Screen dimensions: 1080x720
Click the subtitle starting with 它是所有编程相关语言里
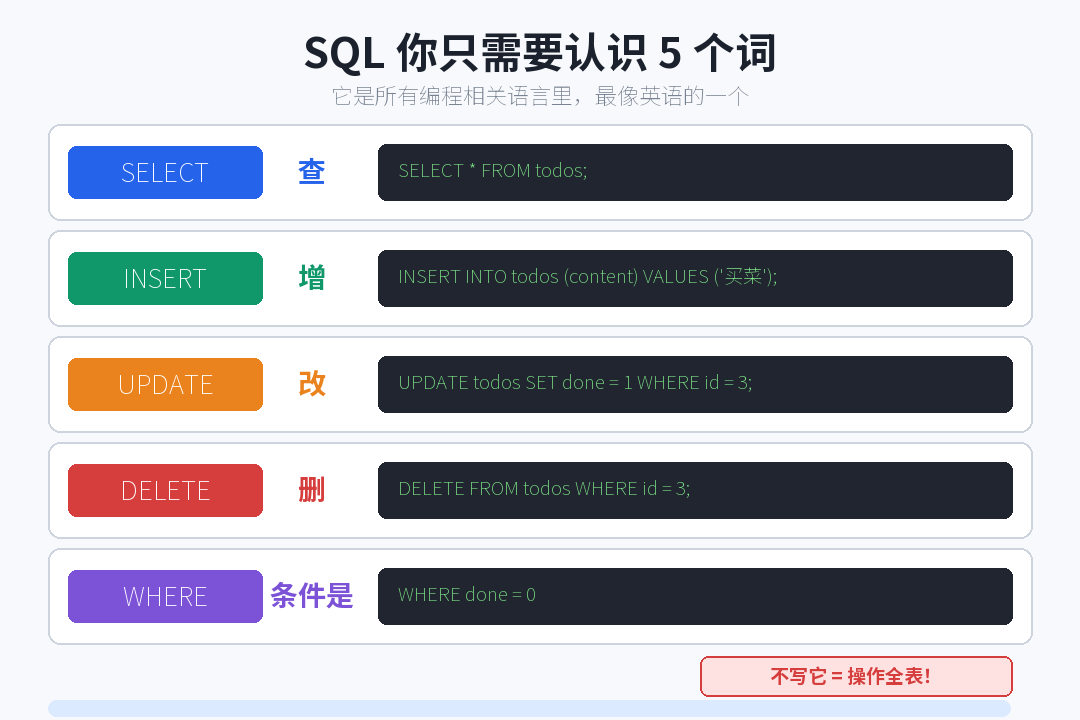tap(540, 96)
